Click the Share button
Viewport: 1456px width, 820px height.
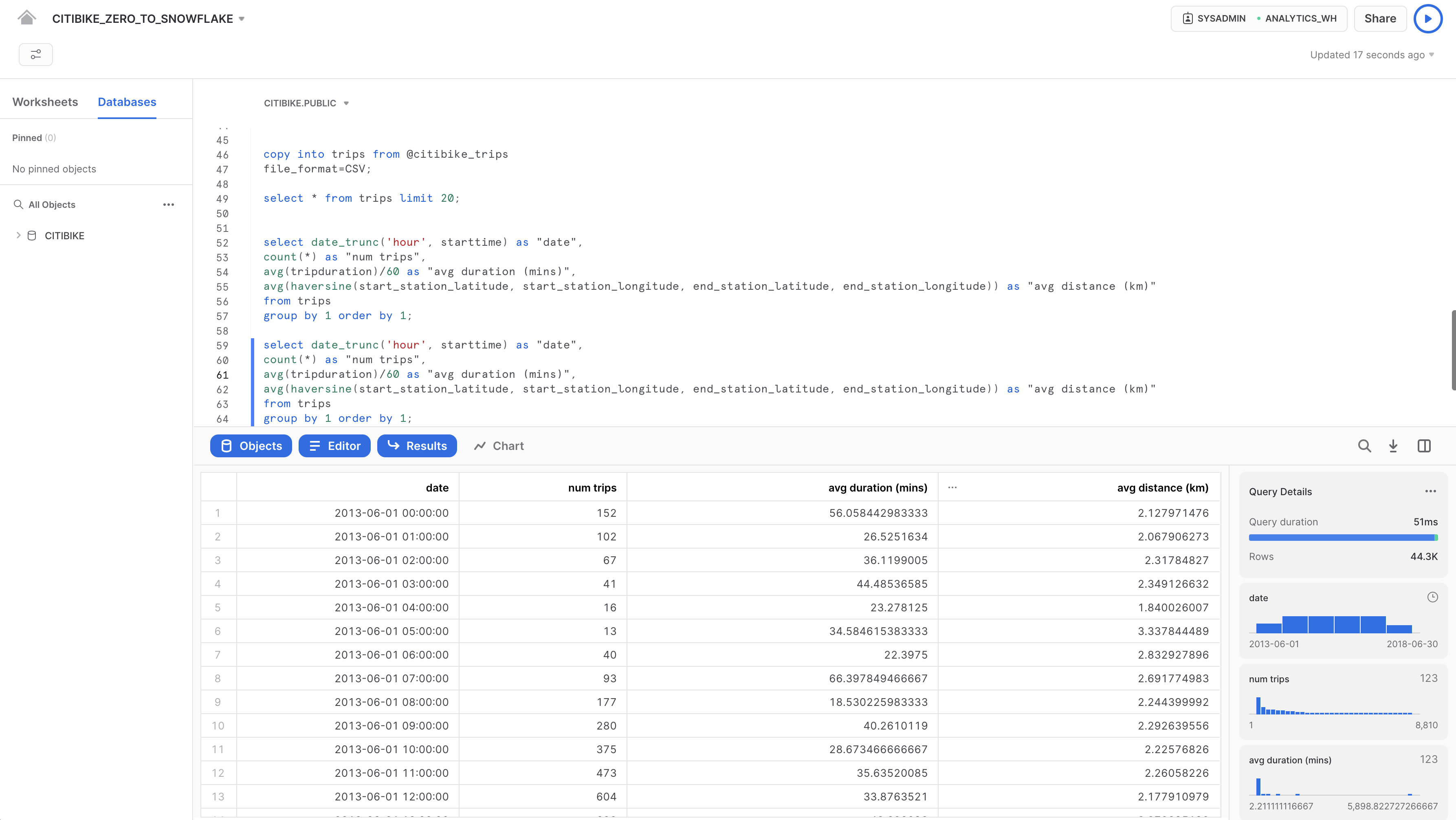(x=1380, y=19)
